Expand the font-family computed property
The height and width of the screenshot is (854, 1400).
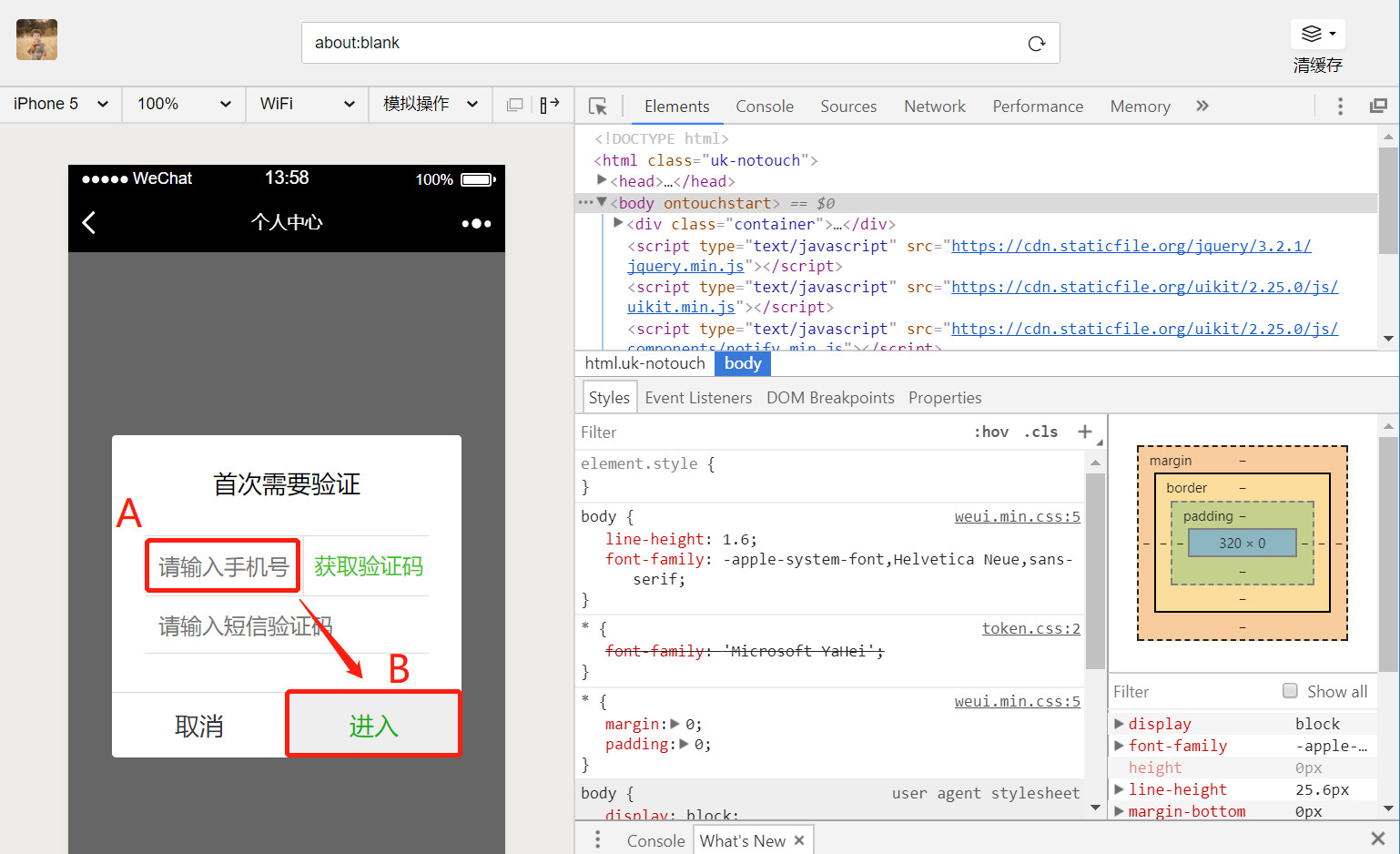pos(1120,746)
